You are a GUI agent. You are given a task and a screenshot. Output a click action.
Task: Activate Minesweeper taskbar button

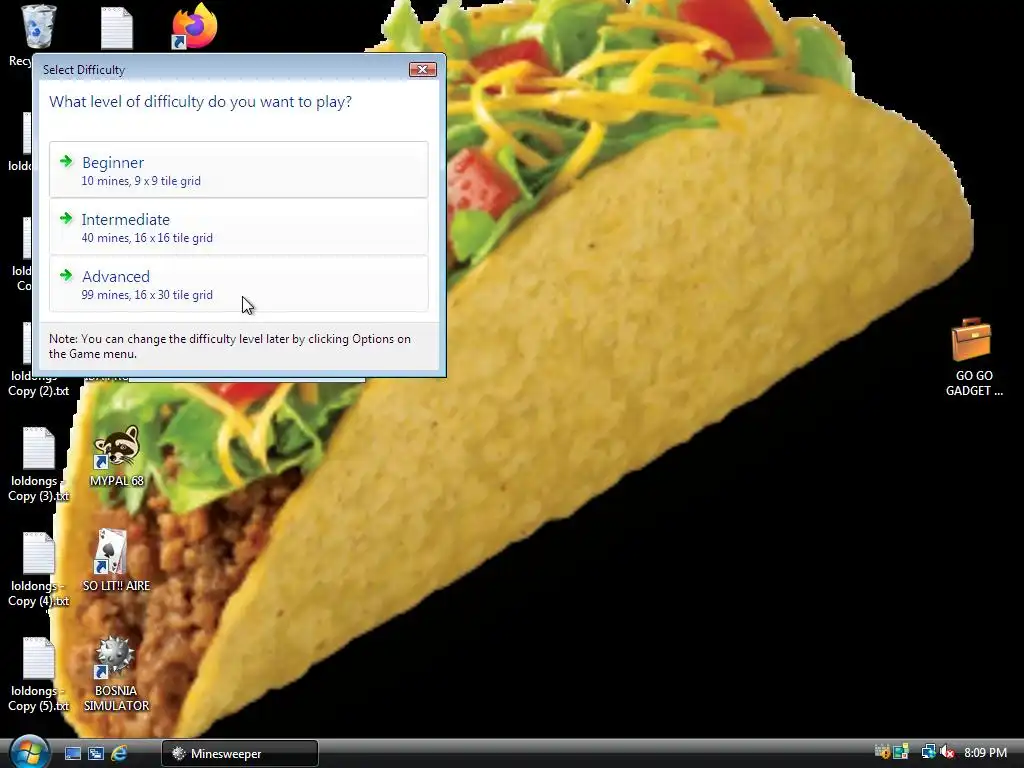tap(240, 754)
